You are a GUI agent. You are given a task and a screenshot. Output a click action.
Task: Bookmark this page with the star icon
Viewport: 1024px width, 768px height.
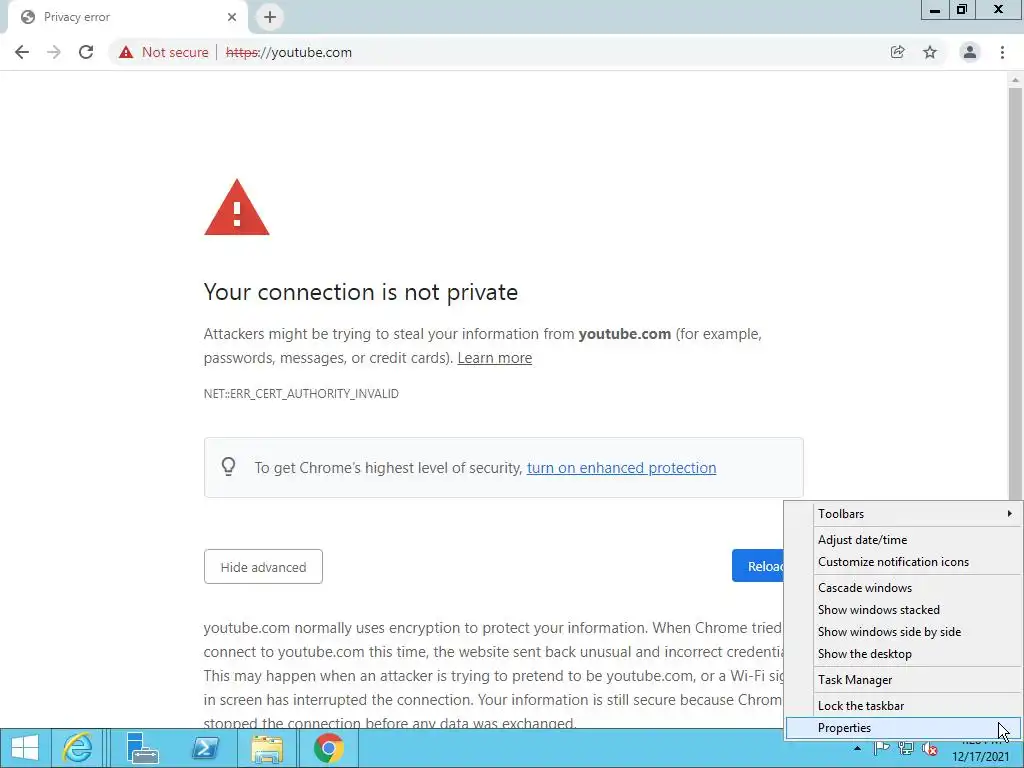pos(930,52)
